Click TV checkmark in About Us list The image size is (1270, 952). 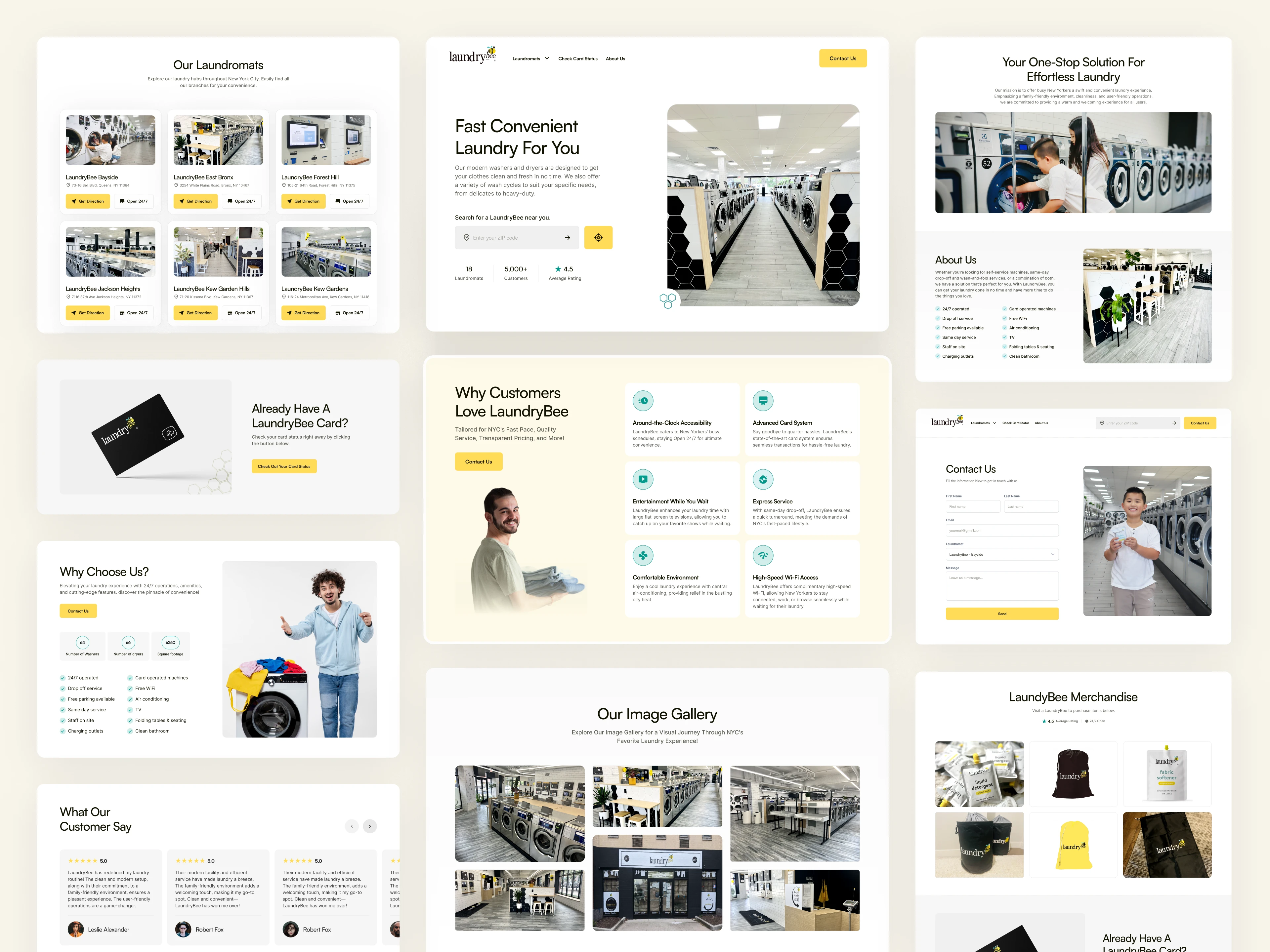coord(1005,337)
